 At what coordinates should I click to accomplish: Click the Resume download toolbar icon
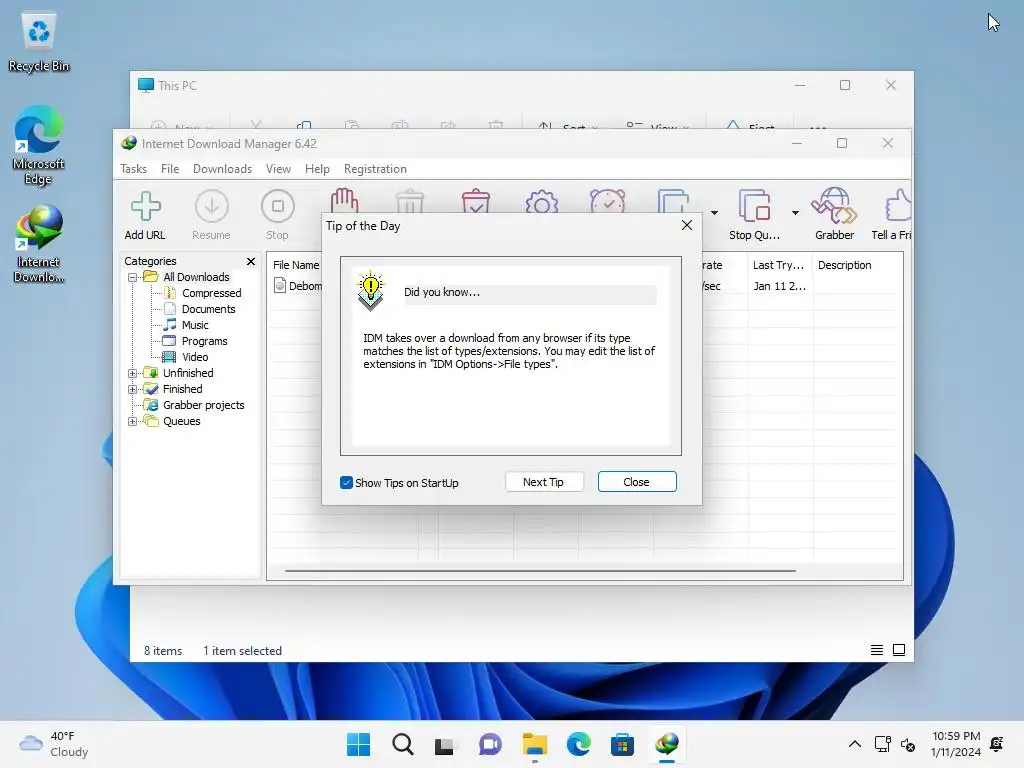coord(211,216)
